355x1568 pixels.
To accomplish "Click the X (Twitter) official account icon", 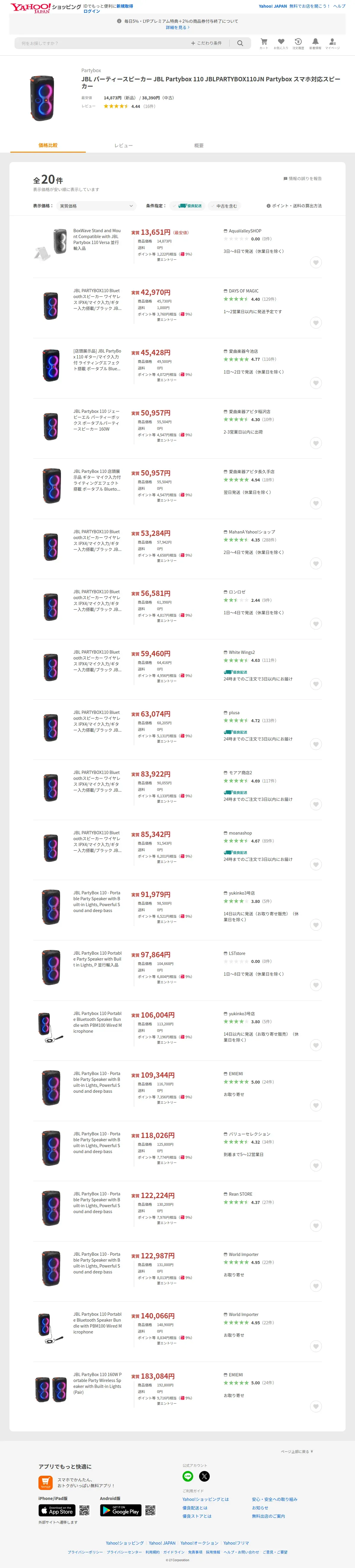I will point(205,1476).
